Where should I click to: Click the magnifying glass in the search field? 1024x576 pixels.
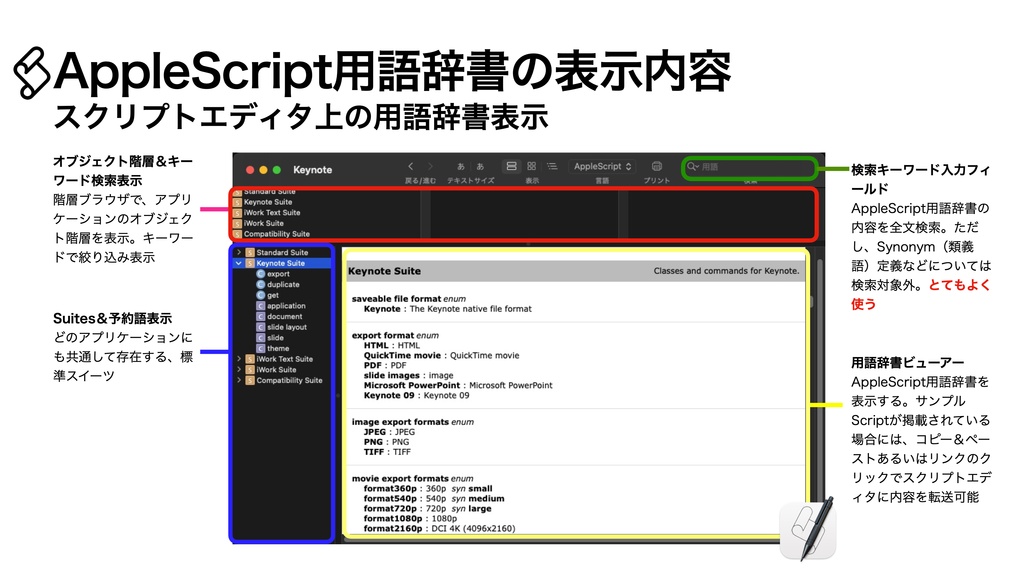(x=690, y=166)
